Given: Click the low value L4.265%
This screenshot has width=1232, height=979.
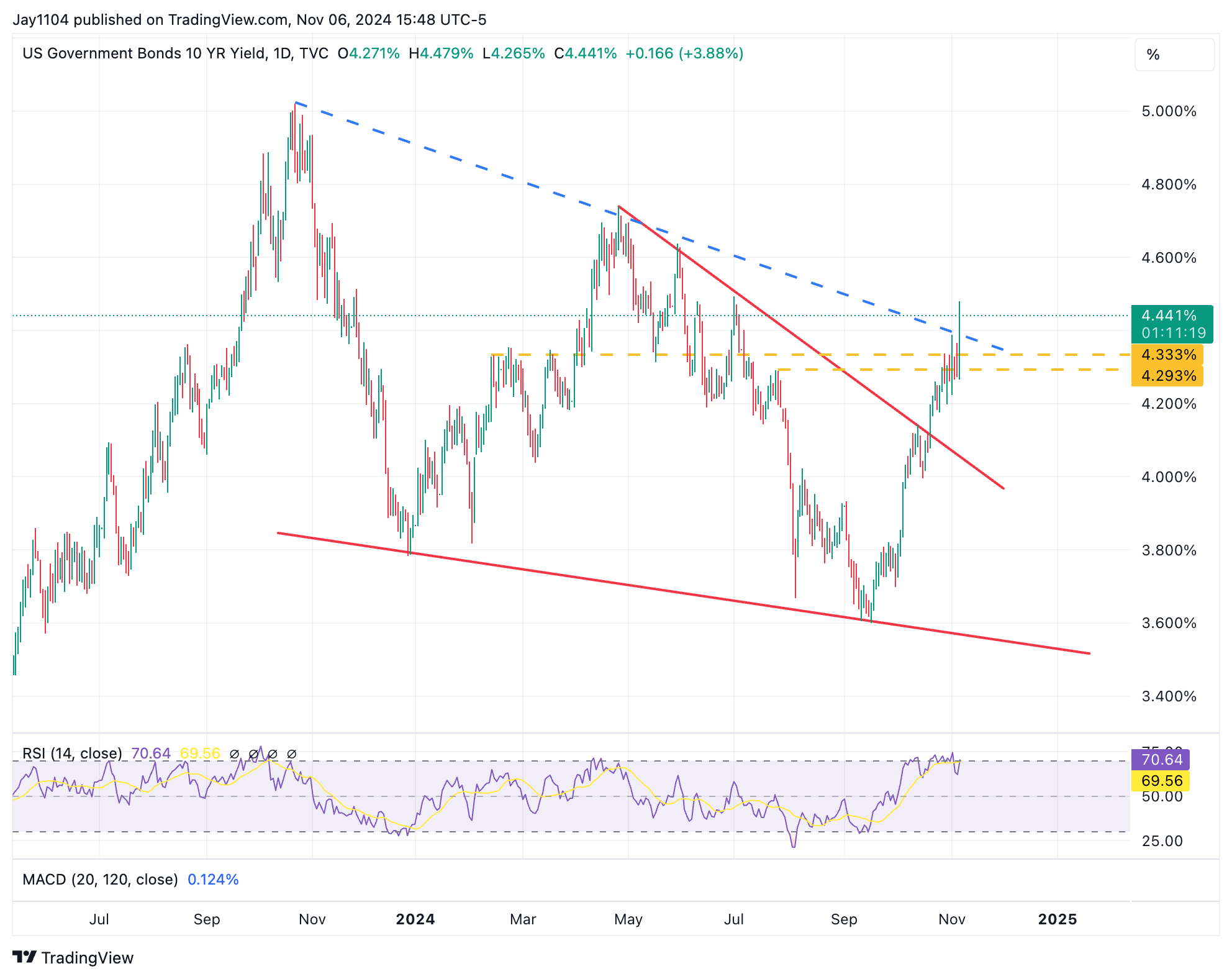Looking at the screenshot, I should coord(514,53).
